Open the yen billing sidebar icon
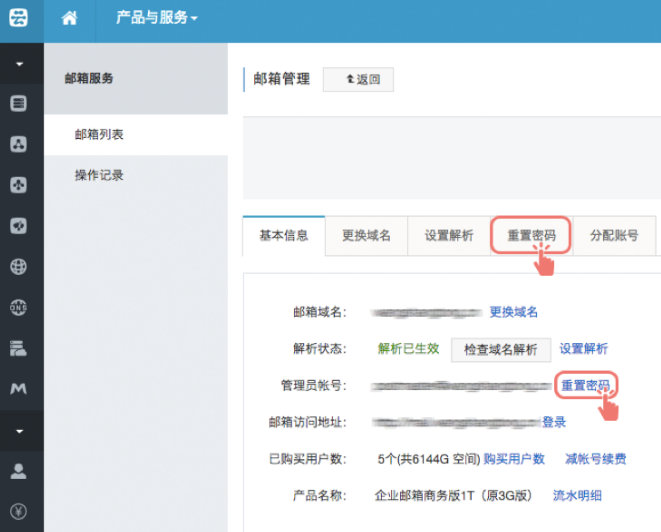The height and width of the screenshot is (532, 661). pyautogui.click(x=19, y=511)
